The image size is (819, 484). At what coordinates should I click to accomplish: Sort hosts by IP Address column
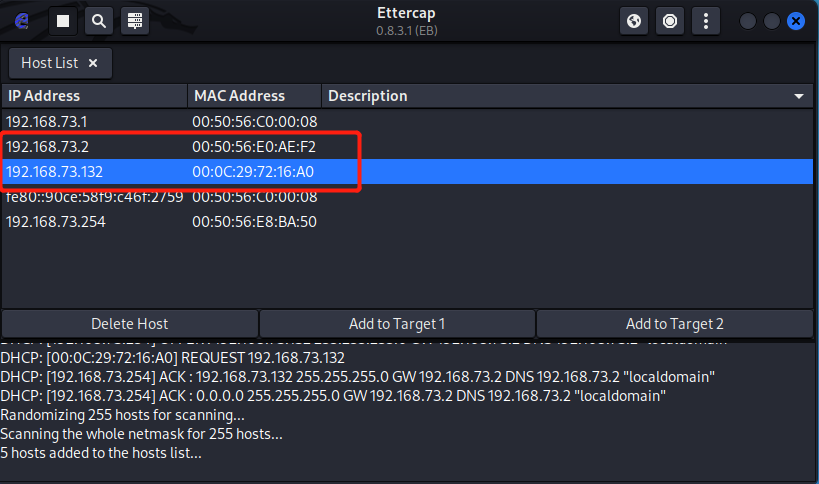(x=94, y=96)
